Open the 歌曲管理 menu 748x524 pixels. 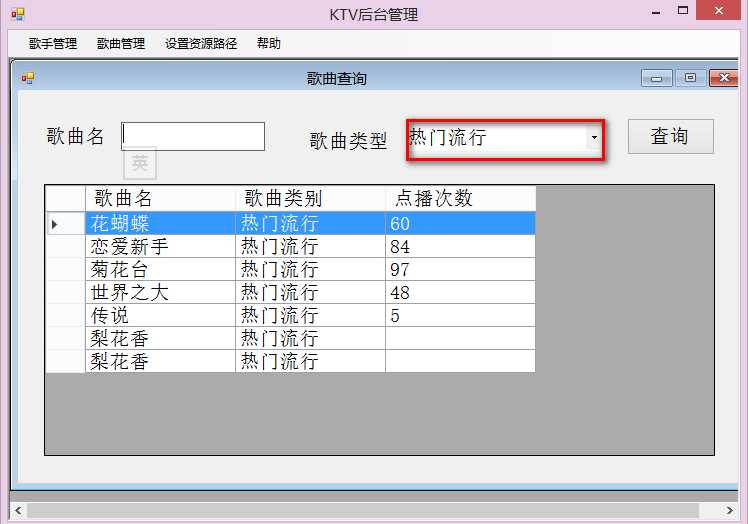click(x=121, y=43)
